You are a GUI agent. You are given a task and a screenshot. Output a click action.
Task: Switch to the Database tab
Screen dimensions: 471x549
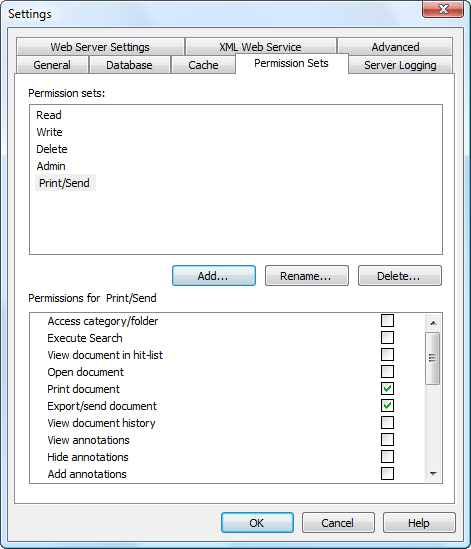point(129,65)
